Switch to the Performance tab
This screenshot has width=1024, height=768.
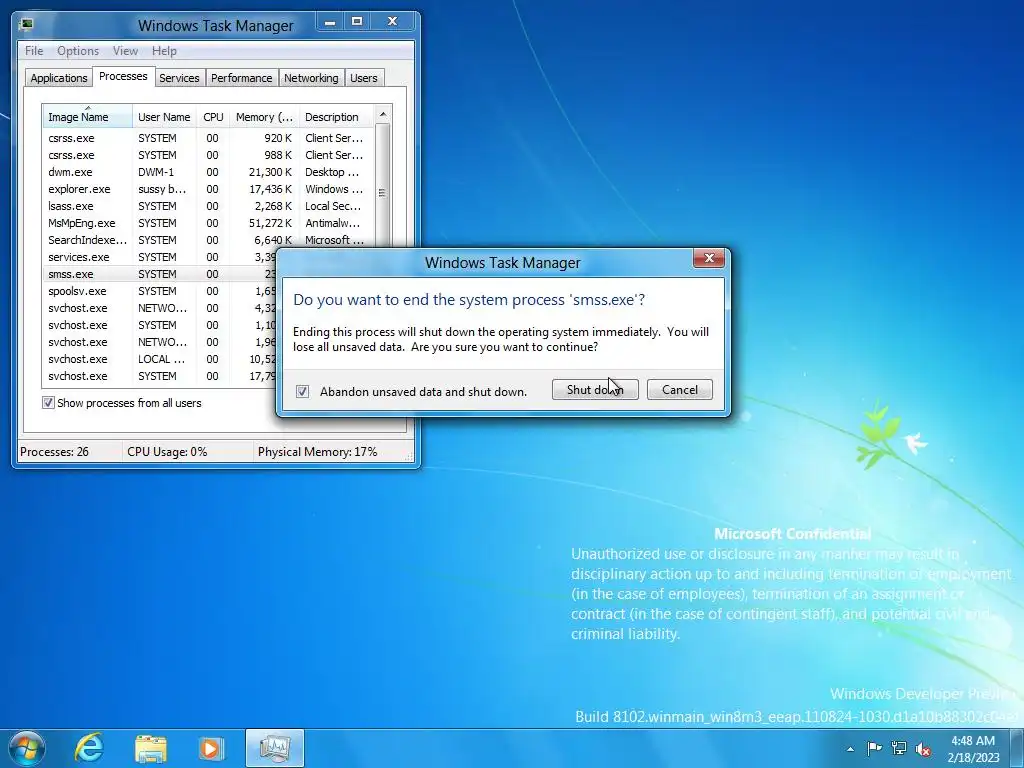242,78
